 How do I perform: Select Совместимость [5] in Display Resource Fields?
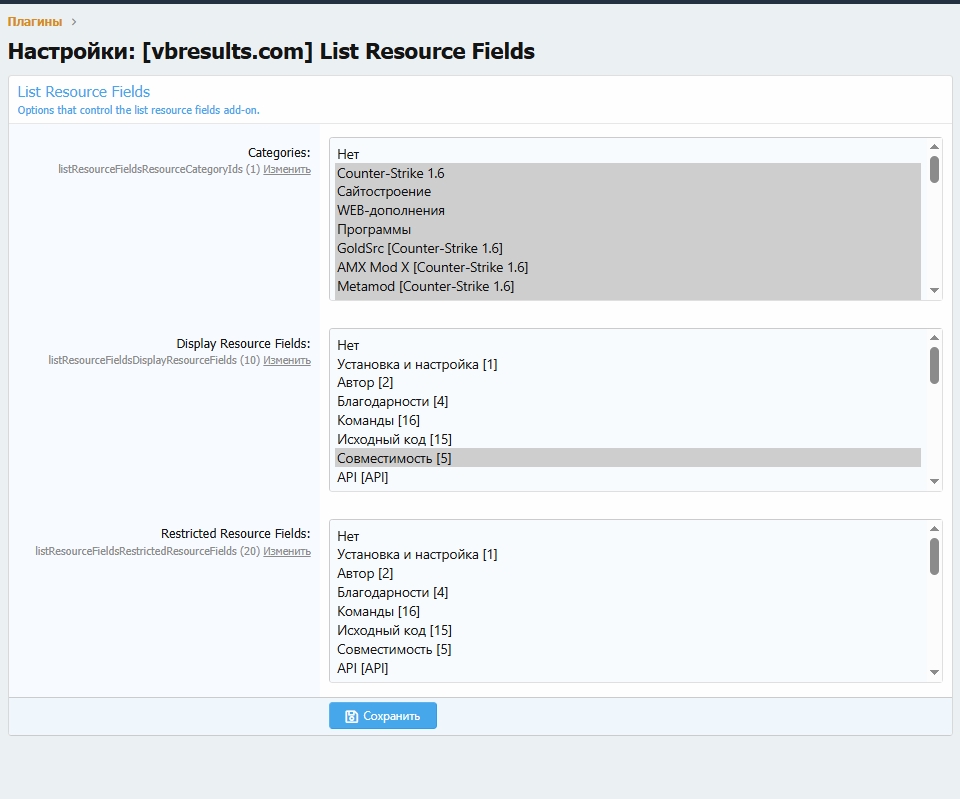394,458
